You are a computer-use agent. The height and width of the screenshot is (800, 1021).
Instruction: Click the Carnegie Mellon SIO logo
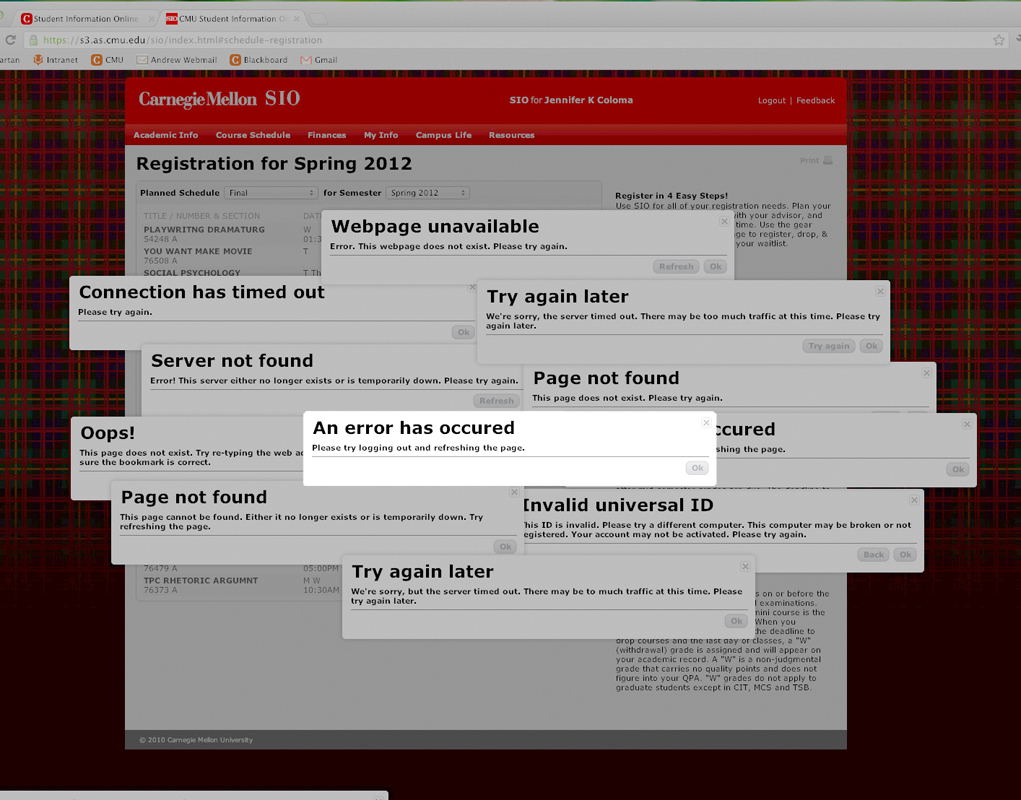pos(219,99)
